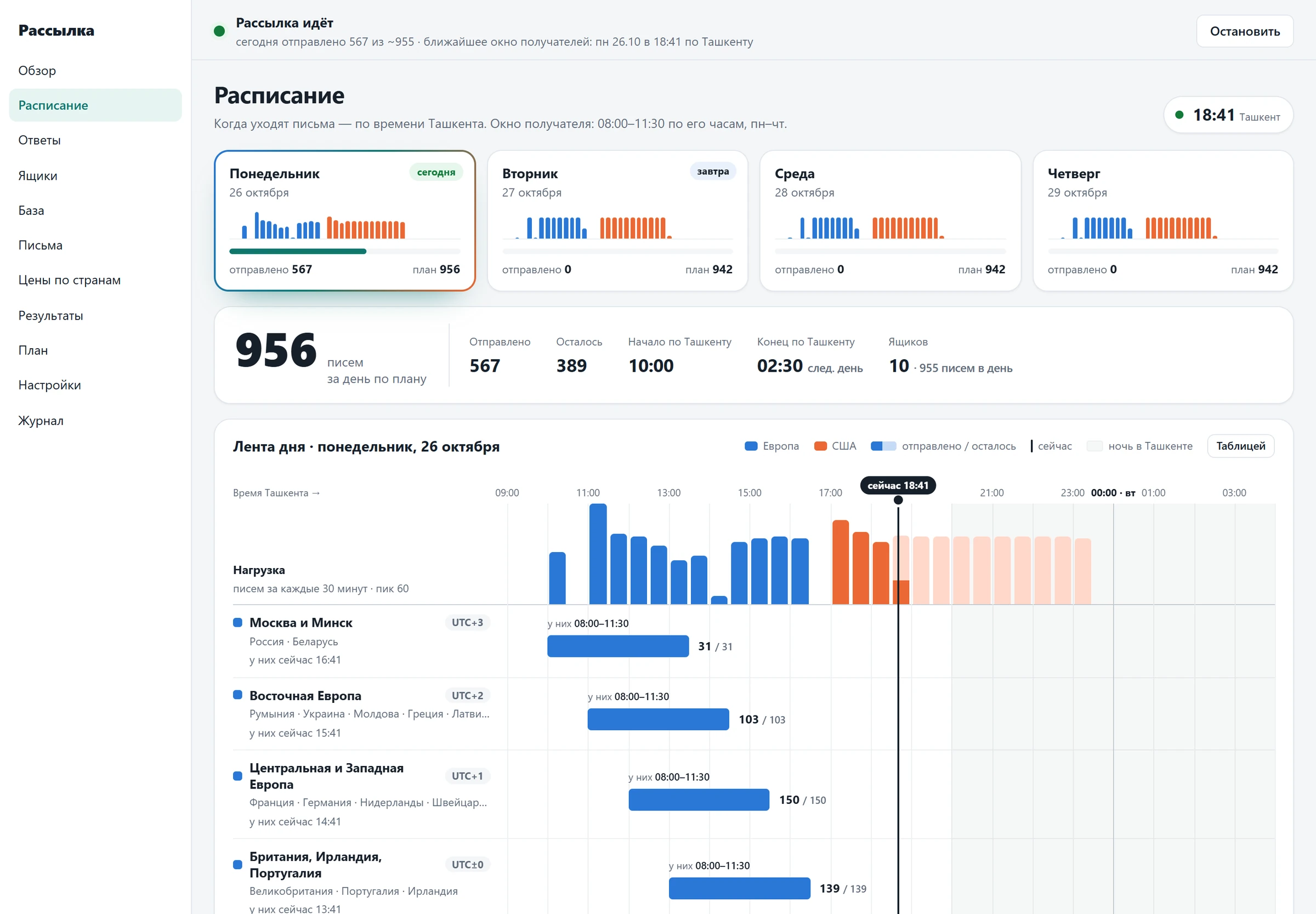Click the Отправлено 567 stat

[500, 356]
